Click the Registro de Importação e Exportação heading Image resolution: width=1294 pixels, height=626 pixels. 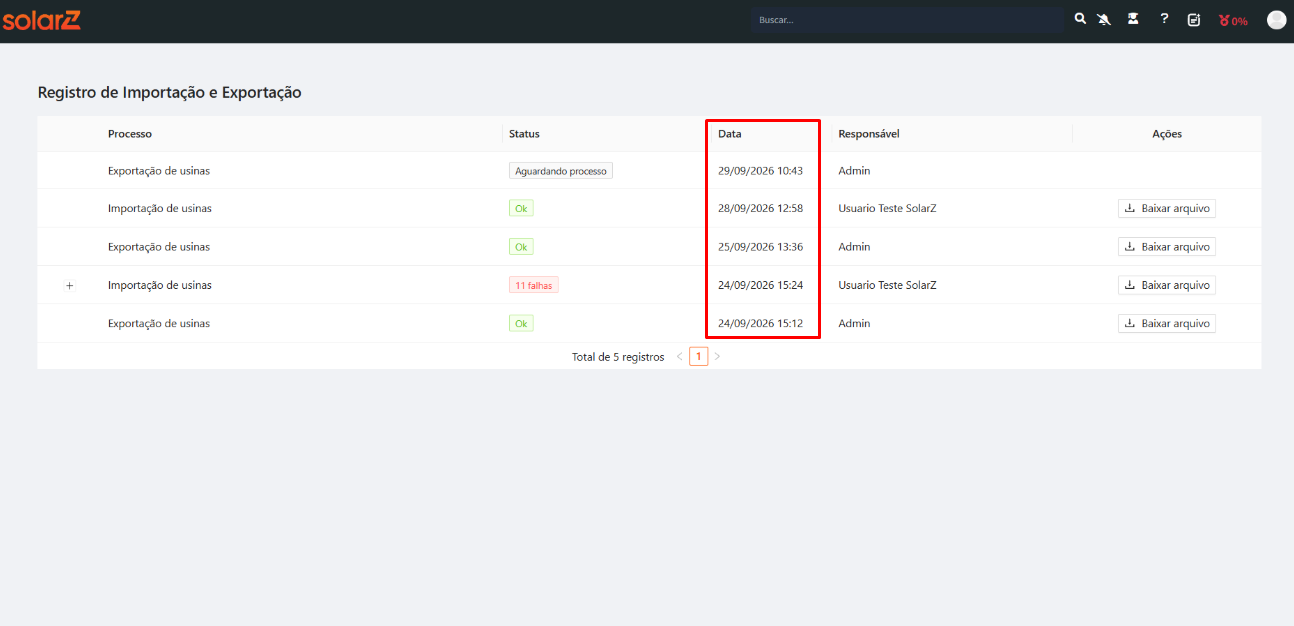pos(170,93)
